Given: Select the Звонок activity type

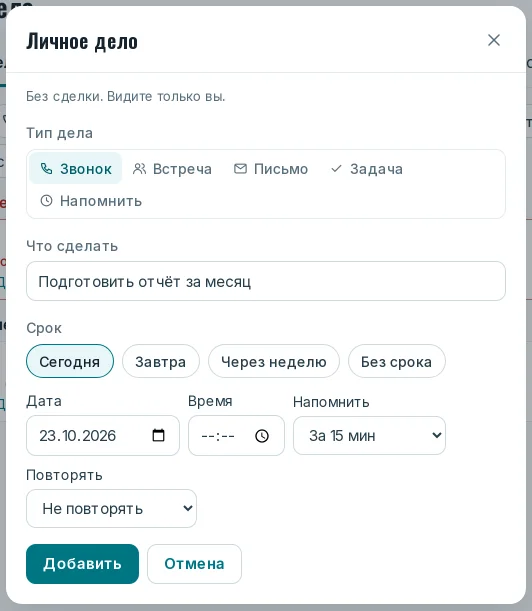Looking at the screenshot, I should tap(76, 168).
